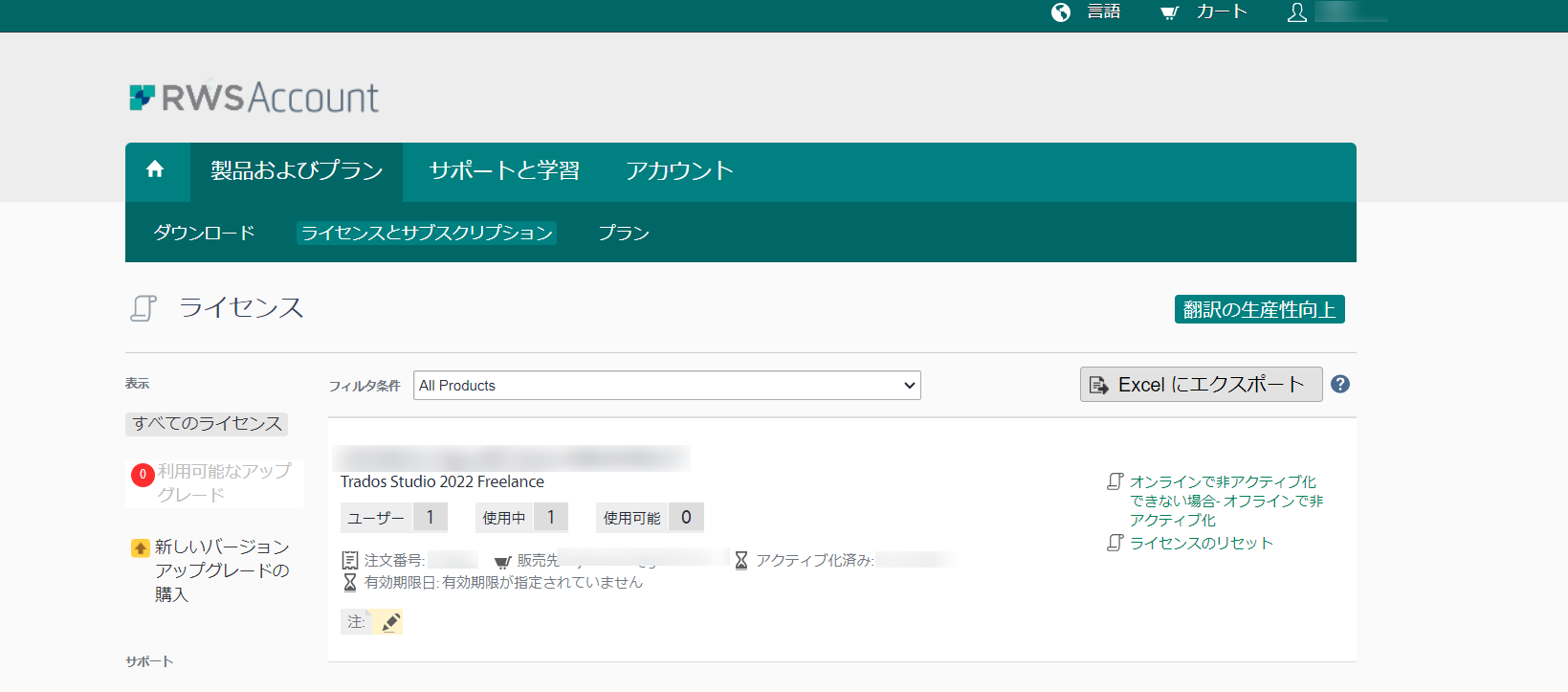Switch to the ダウンロード subtab

pyautogui.click(x=204, y=233)
